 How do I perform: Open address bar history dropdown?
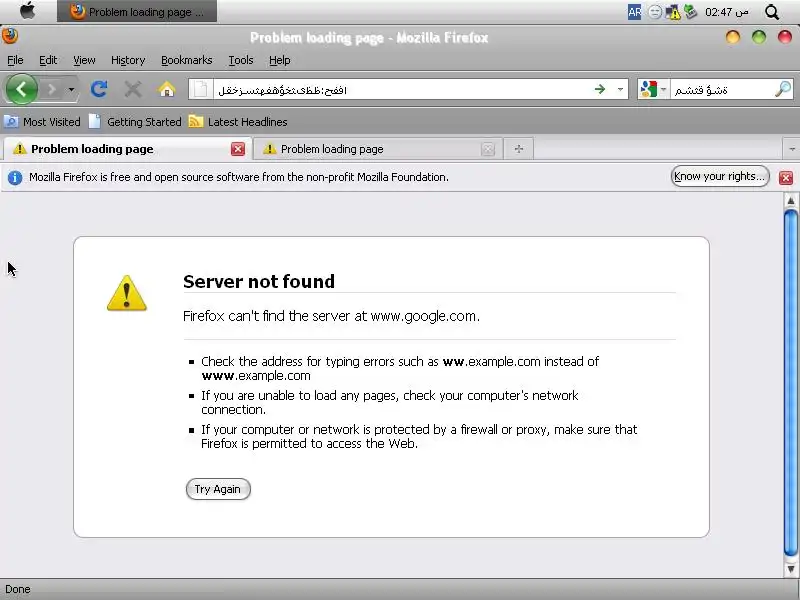(x=620, y=89)
